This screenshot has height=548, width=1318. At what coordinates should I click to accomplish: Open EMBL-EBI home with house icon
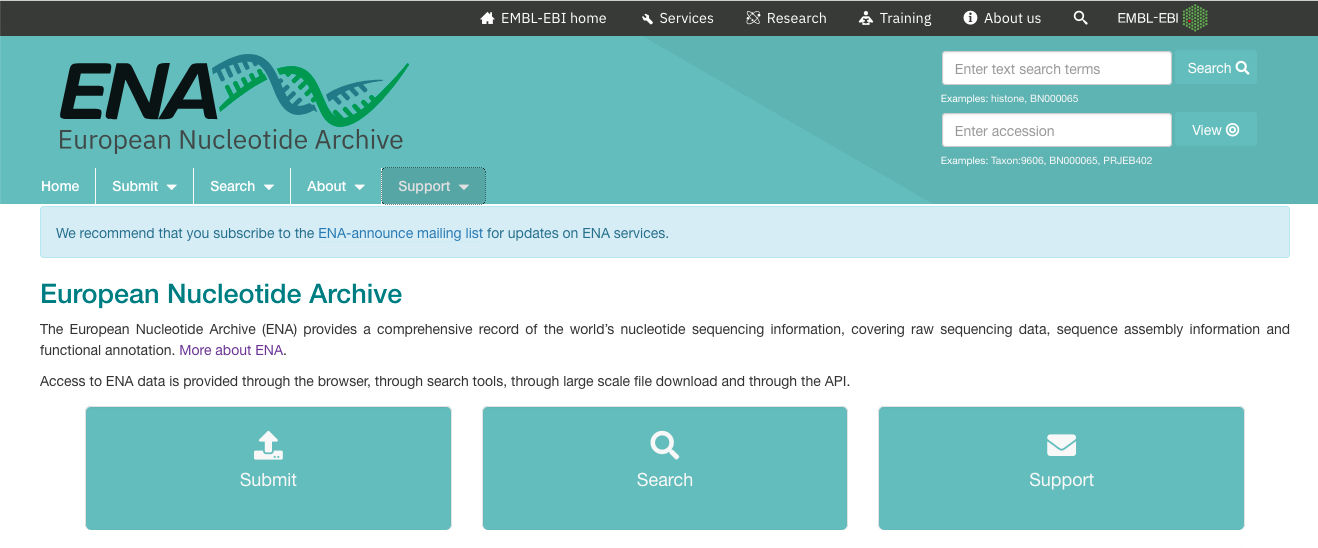543,18
